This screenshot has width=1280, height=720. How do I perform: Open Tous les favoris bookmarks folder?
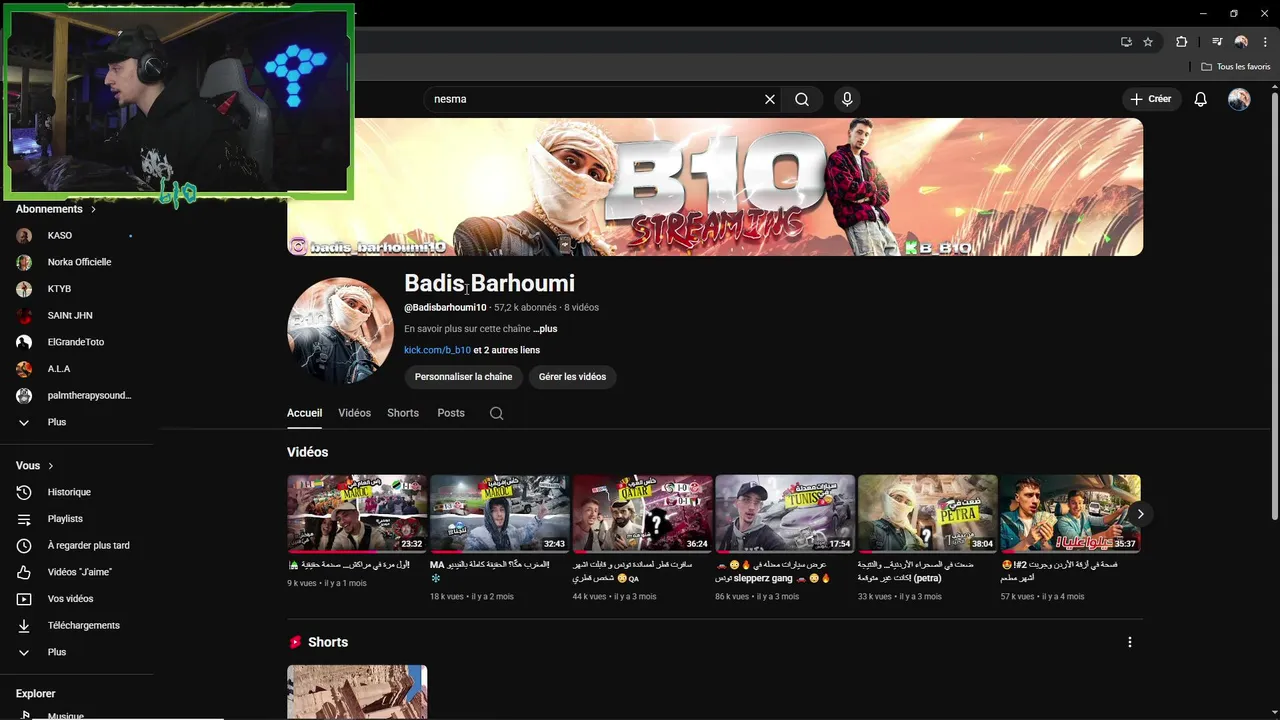pyautogui.click(x=1236, y=66)
